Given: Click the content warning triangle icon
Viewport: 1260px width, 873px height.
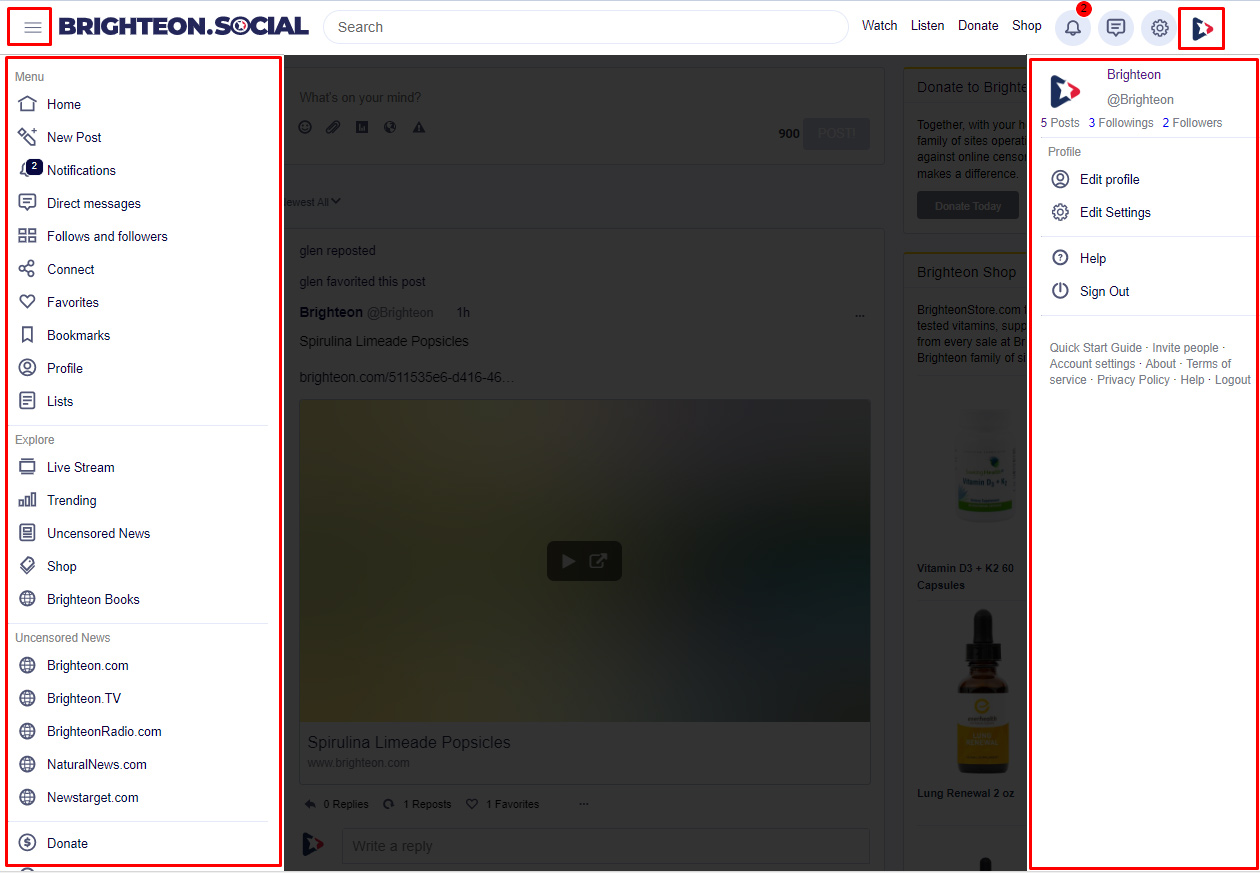Looking at the screenshot, I should 419,127.
